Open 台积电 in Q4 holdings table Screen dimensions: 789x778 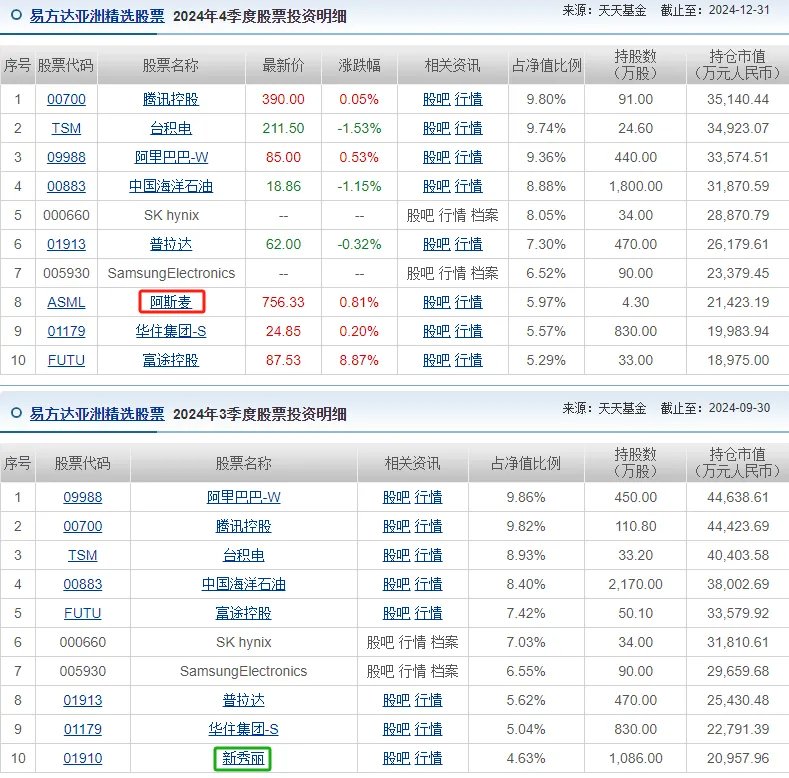coord(171,128)
